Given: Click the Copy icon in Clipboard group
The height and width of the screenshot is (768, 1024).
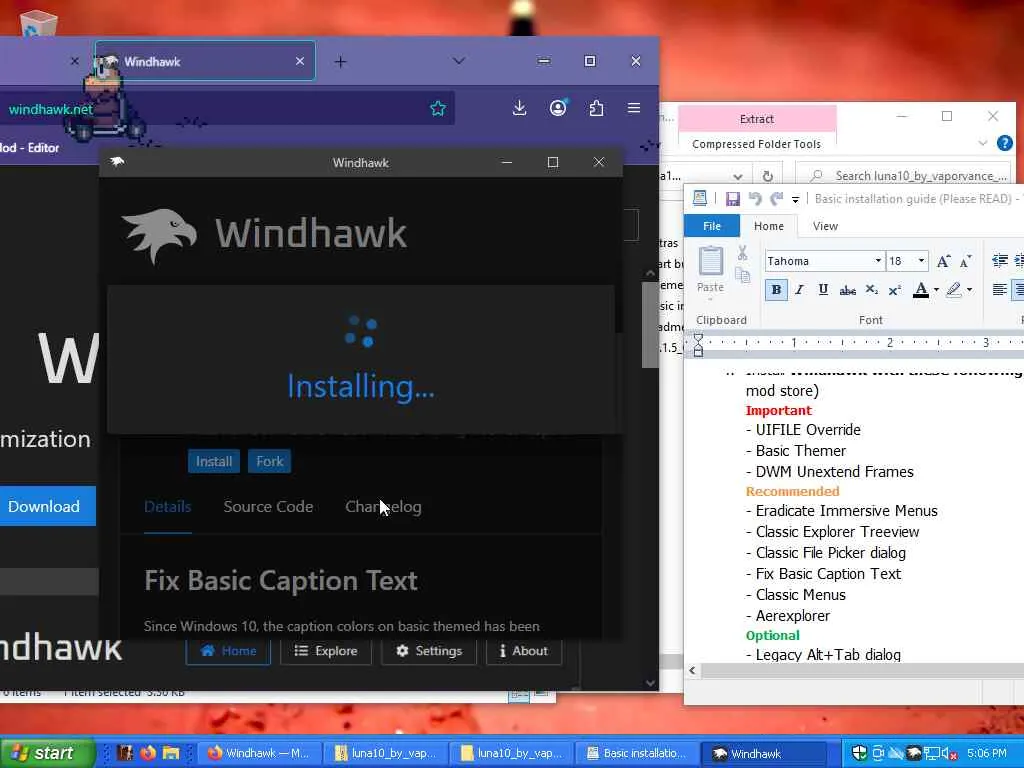Looking at the screenshot, I should coord(743,275).
